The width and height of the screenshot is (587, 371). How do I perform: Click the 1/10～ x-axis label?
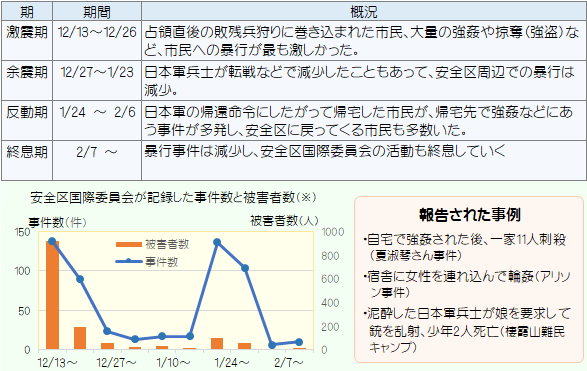(173, 362)
